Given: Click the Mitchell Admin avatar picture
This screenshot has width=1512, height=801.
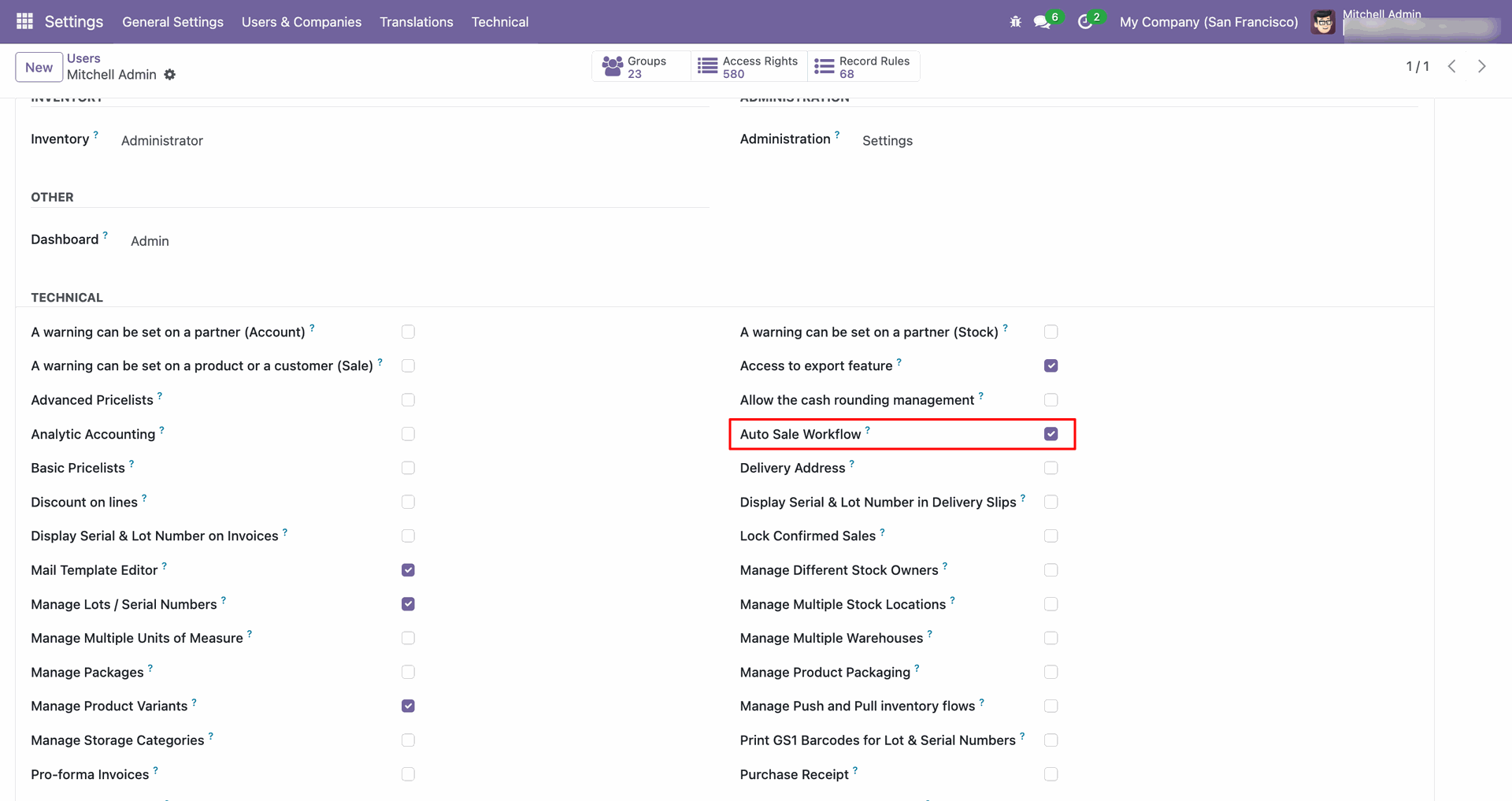Looking at the screenshot, I should pos(1323,22).
